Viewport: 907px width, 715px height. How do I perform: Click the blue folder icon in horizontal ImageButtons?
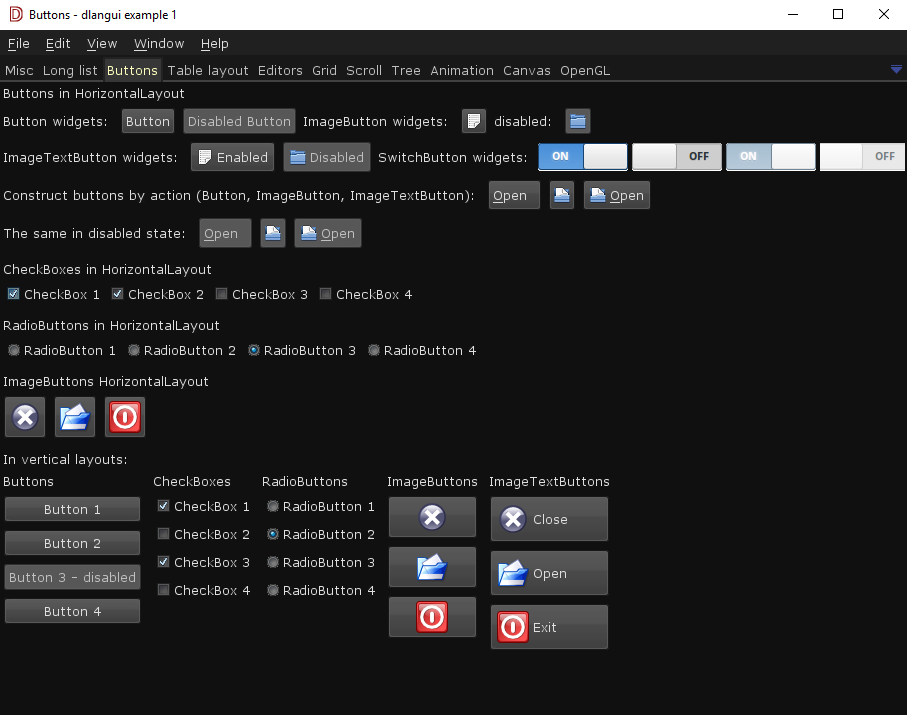(75, 417)
